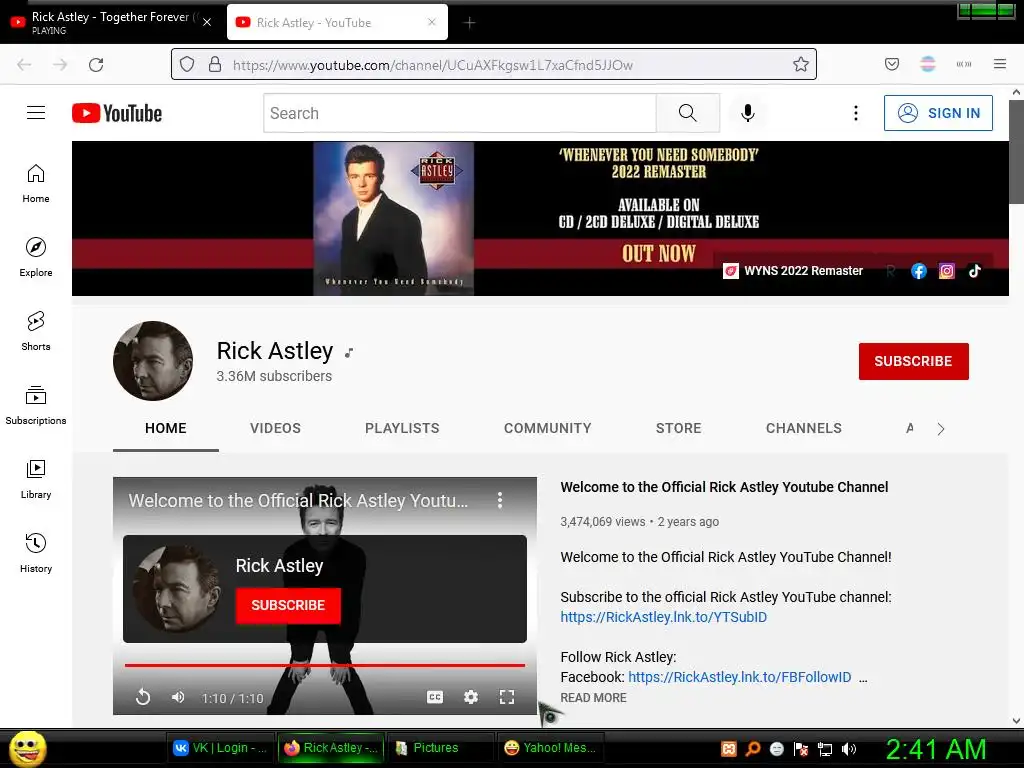
Task: Open the video's three-dot overlay menu
Action: click(500, 500)
